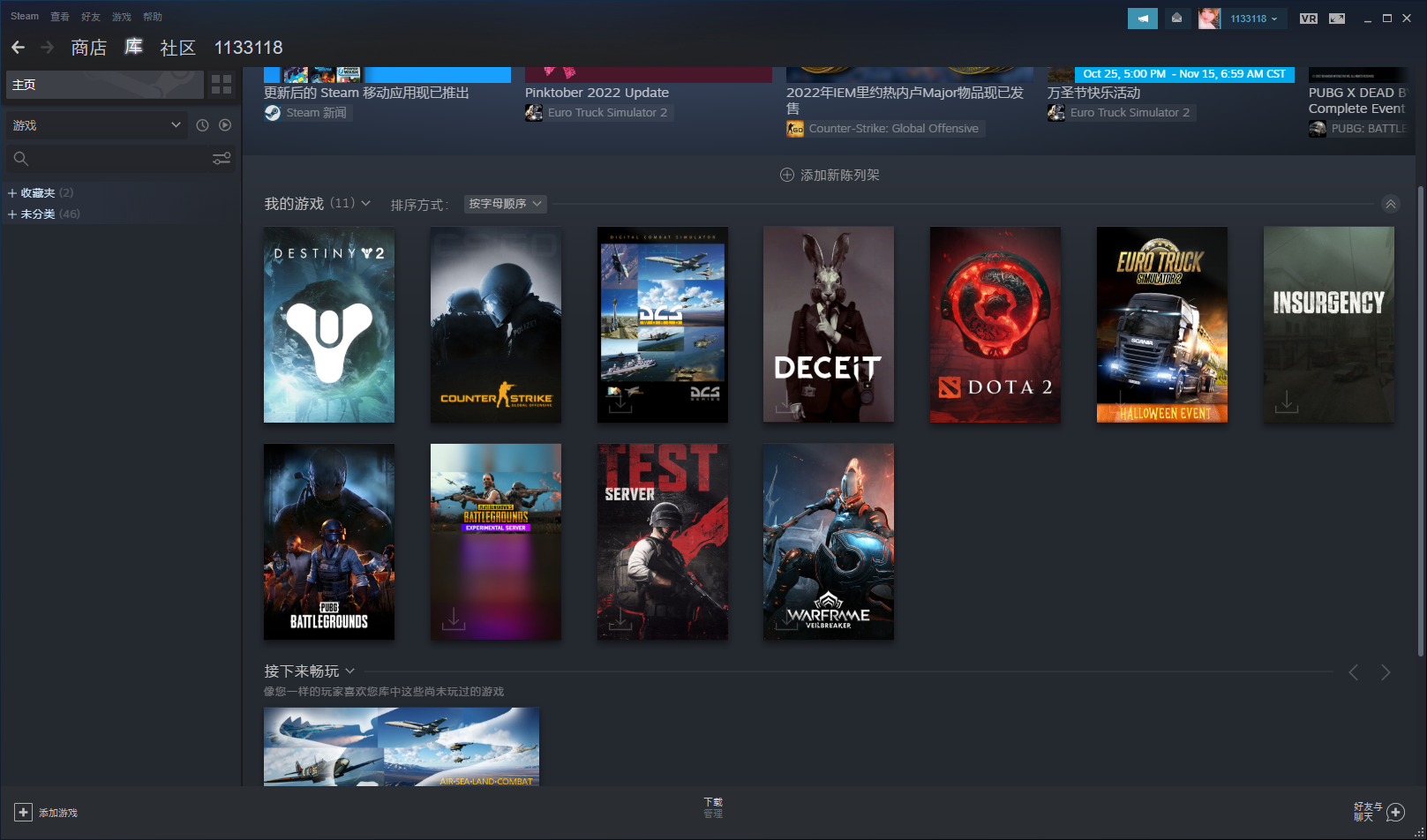Image resolution: width=1427 pixels, height=840 pixels.
Task: Open Pinktober 2022 Update news
Action: click(597, 93)
